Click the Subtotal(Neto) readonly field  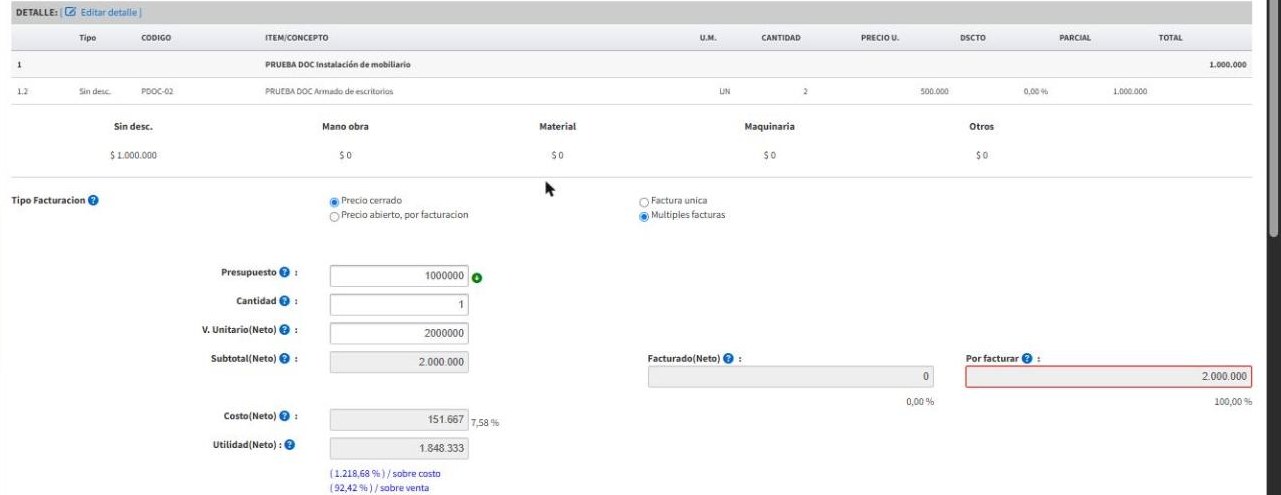click(x=399, y=362)
